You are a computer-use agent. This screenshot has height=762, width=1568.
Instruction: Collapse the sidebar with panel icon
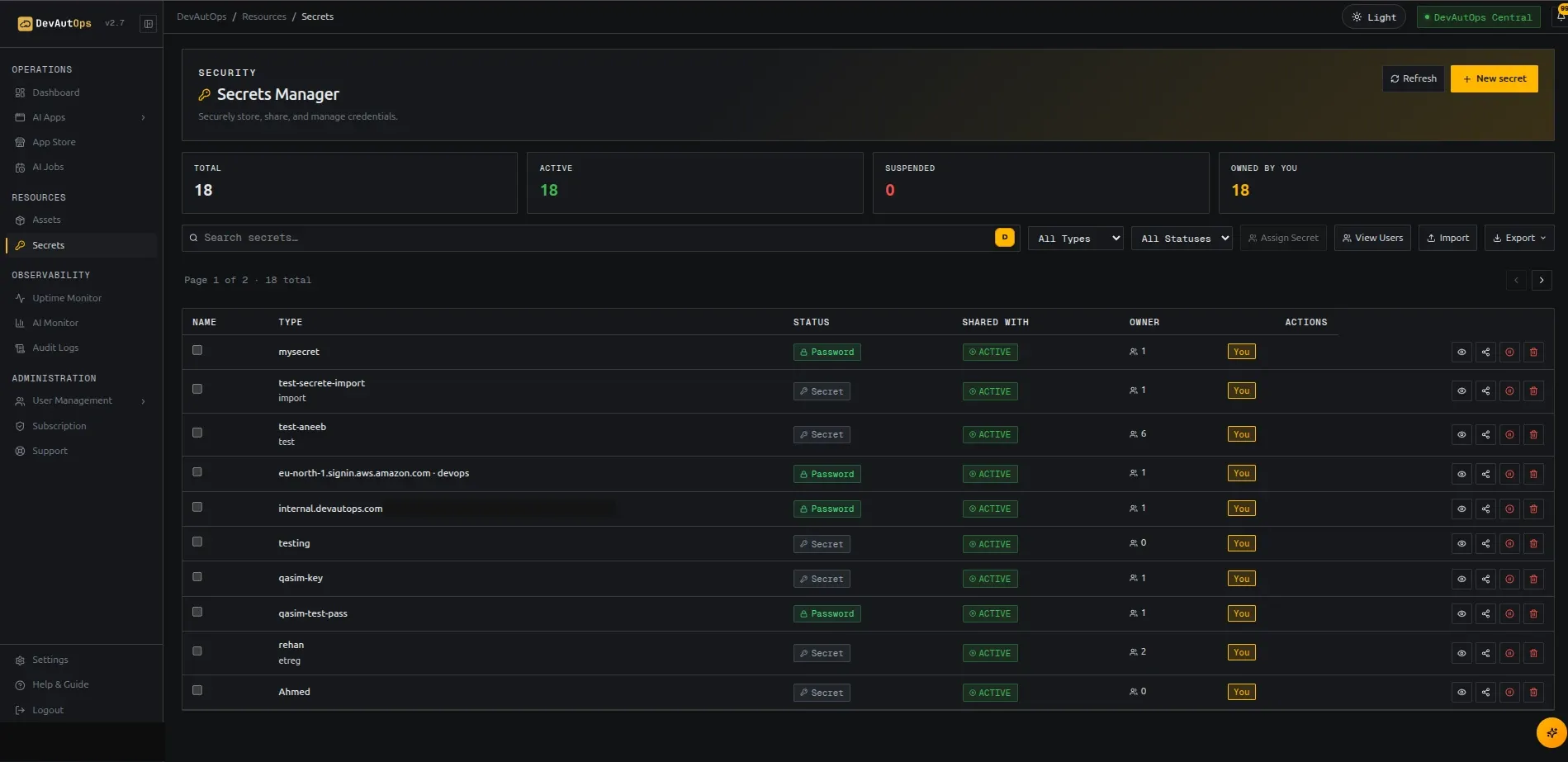pyautogui.click(x=149, y=24)
